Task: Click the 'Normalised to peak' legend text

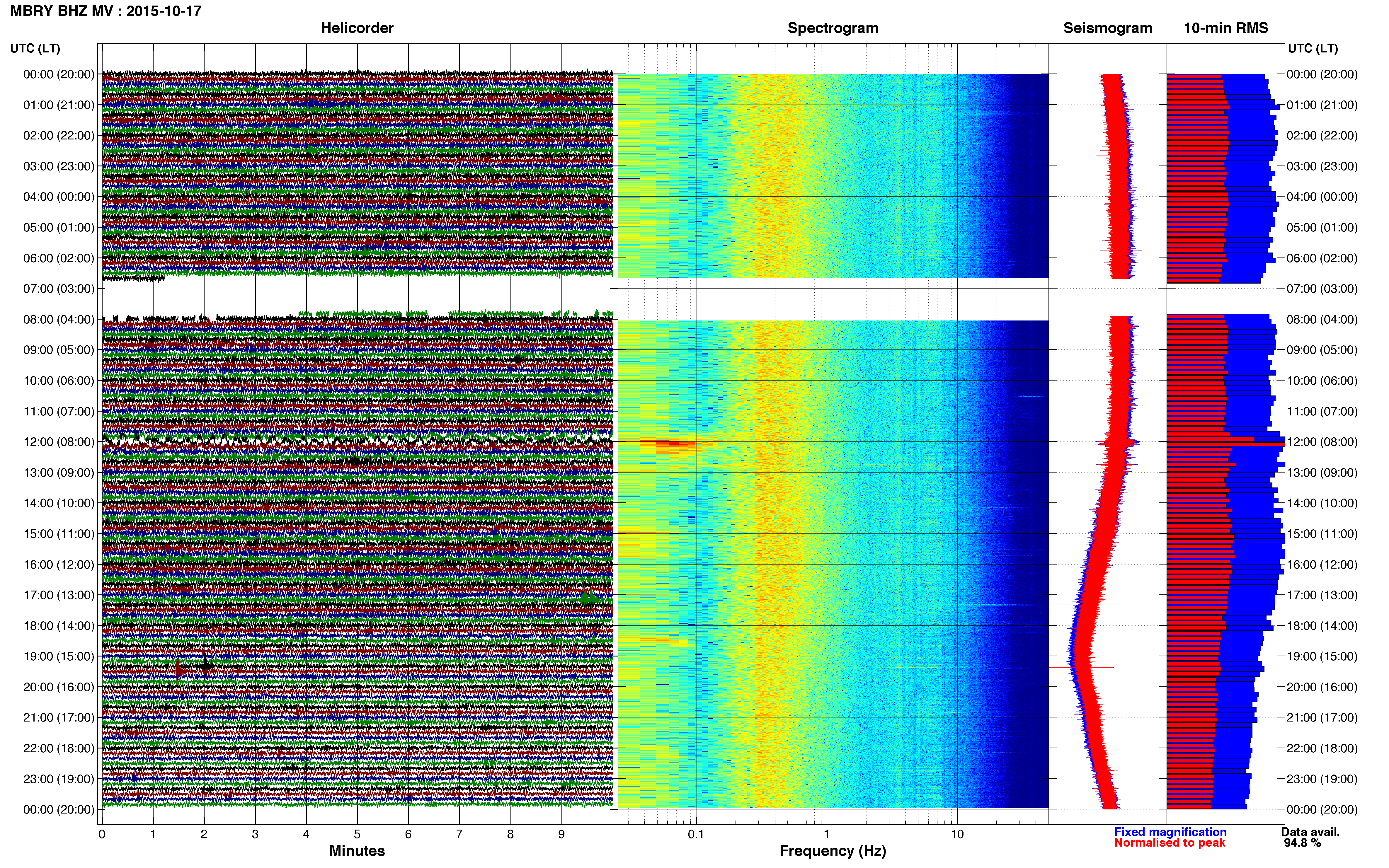Action: click(x=1170, y=843)
